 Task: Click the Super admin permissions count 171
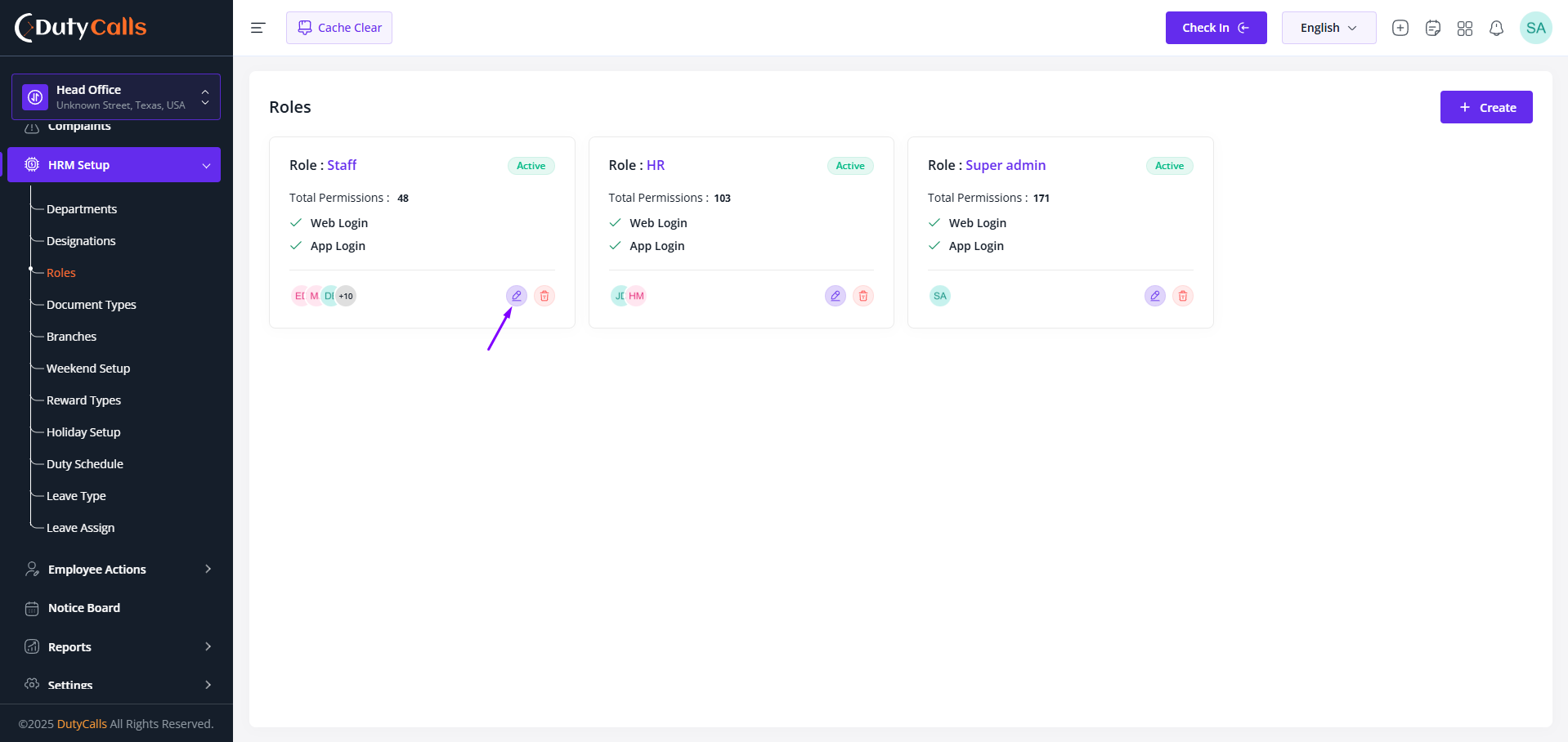click(1042, 198)
